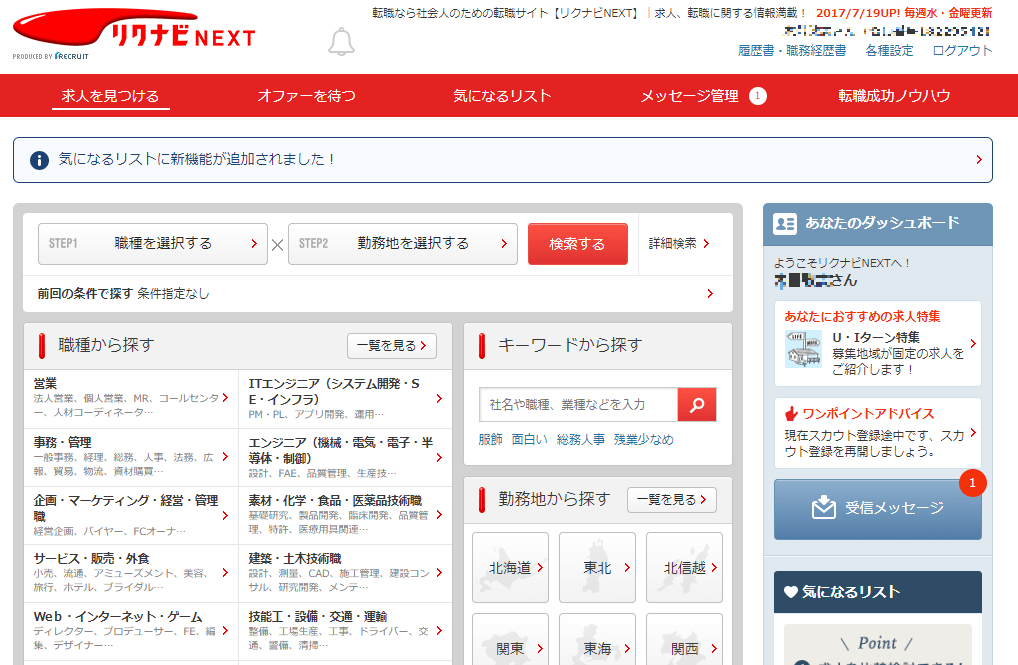The image size is (1018, 665).
Task: Open the 建築・土木技術職 category
Action: pyautogui.click(x=345, y=573)
